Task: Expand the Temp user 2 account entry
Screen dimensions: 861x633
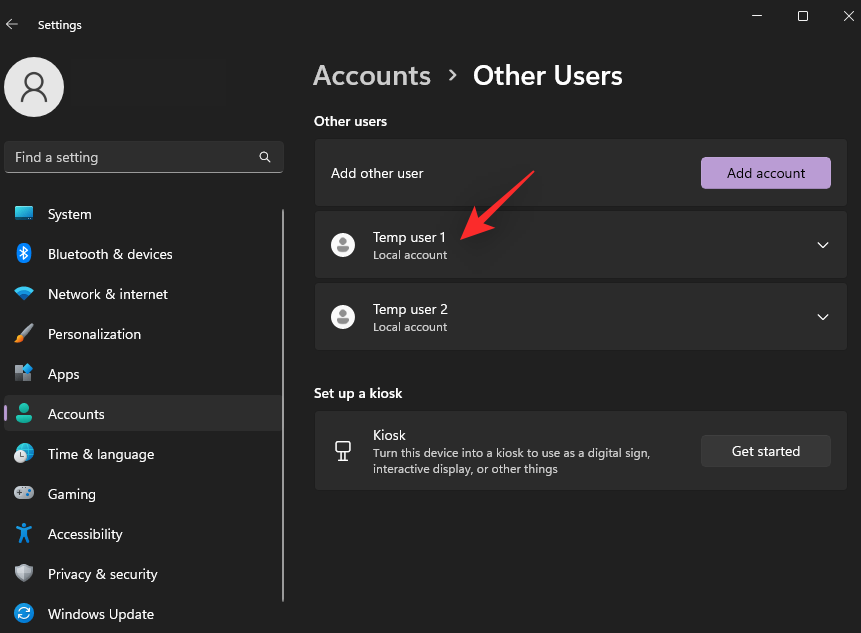Action: [x=822, y=316]
